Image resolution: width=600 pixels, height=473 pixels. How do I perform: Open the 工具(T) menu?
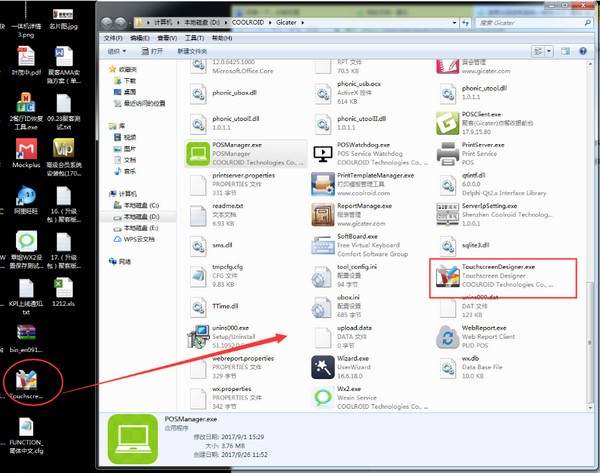click(x=194, y=38)
